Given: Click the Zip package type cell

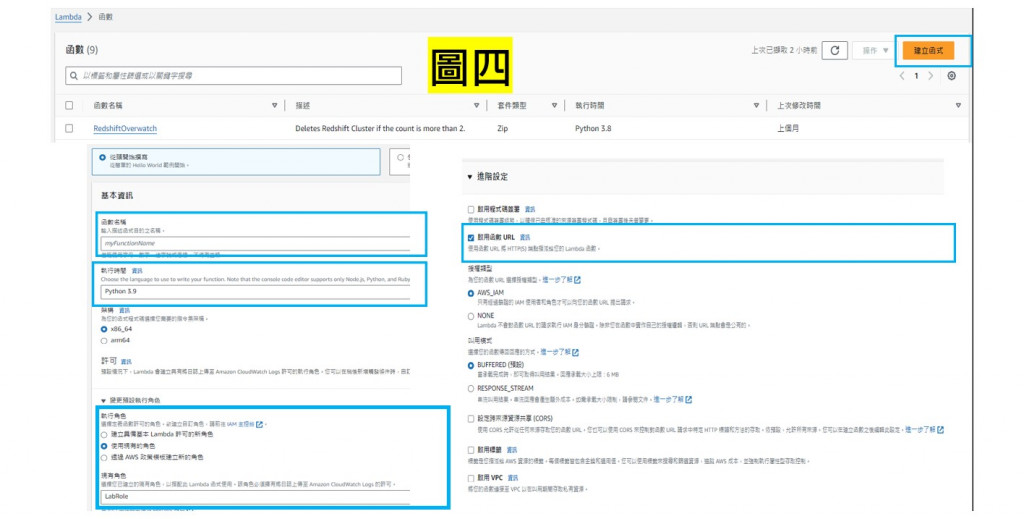Looking at the screenshot, I should pos(502,129).
